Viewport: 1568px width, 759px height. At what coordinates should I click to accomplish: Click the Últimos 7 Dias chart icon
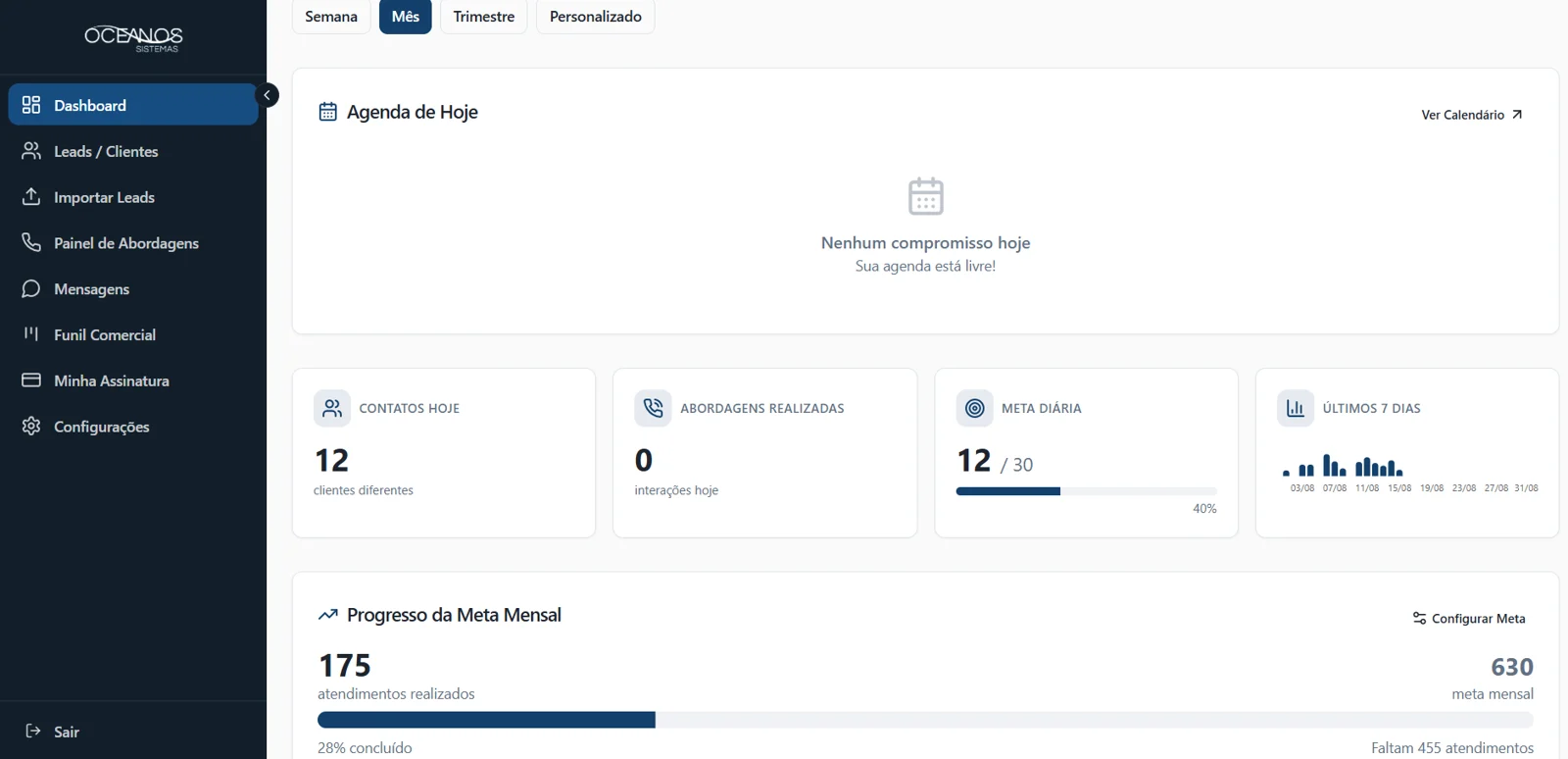[1296, 408]
